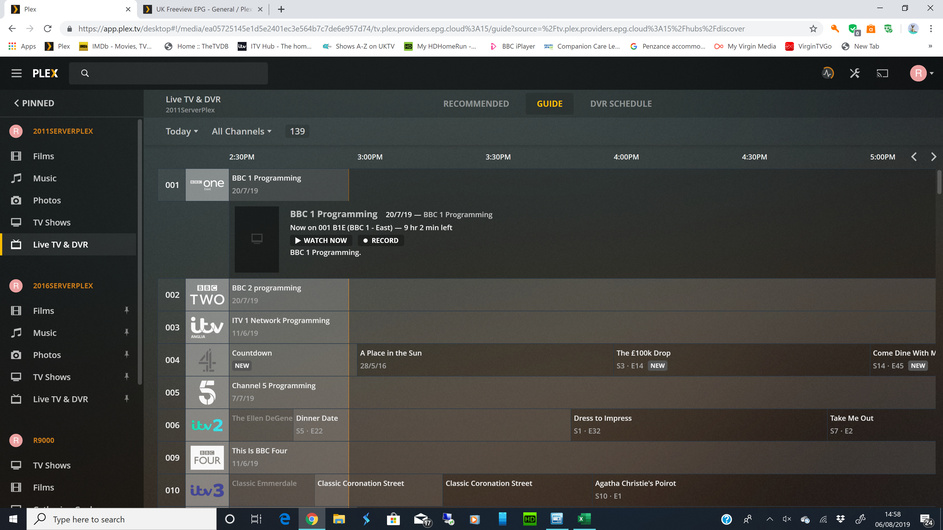Open BBC iPlayer bookmark

(x=512, y=46)
